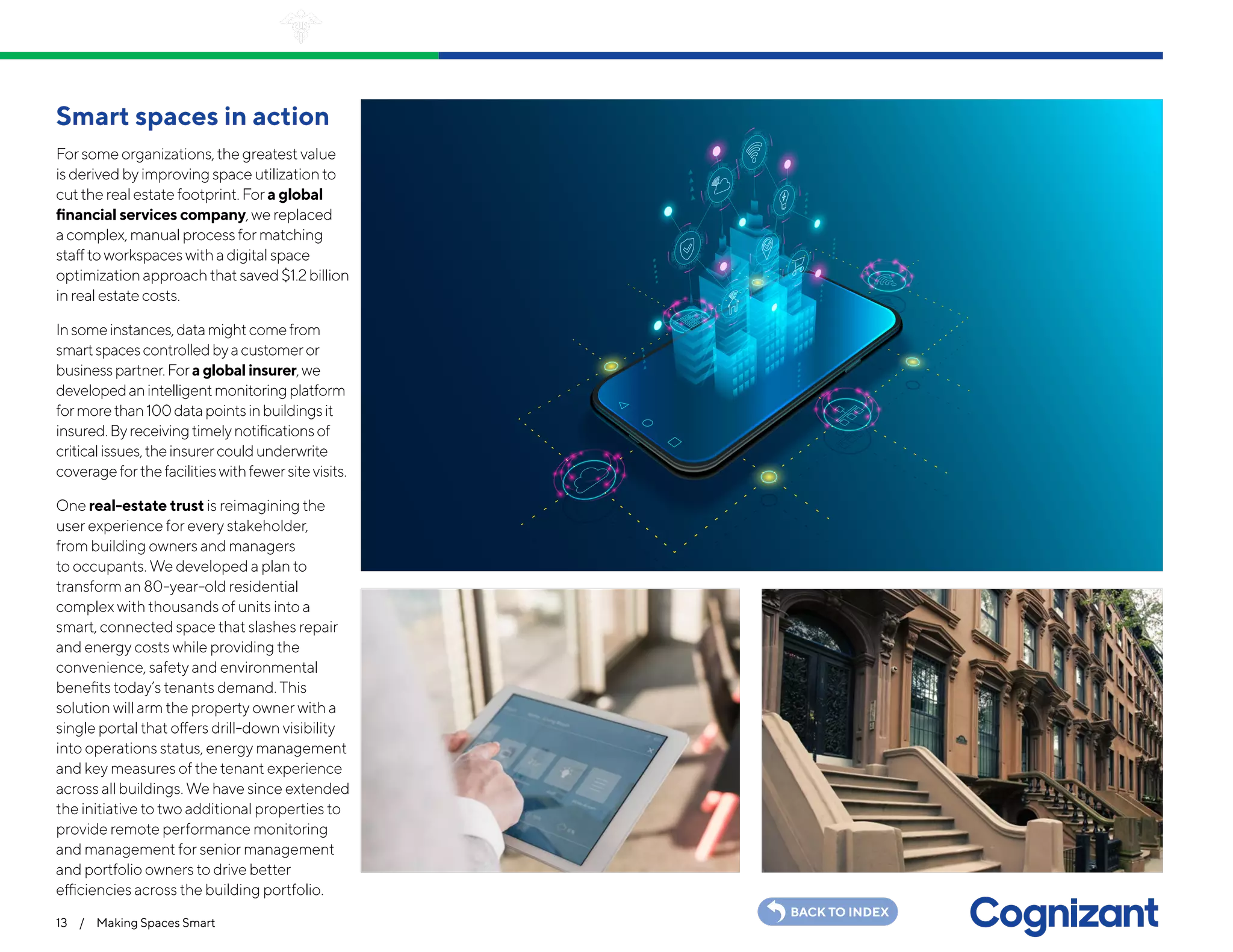
Task: Click the Cognizant logo
Action: tap(1064, 913)
